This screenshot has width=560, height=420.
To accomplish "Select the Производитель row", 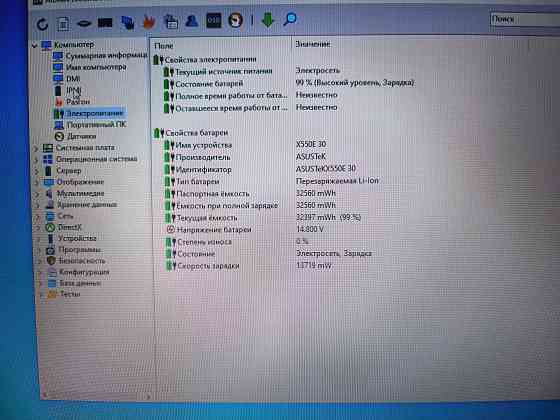I will click(198, 158).
